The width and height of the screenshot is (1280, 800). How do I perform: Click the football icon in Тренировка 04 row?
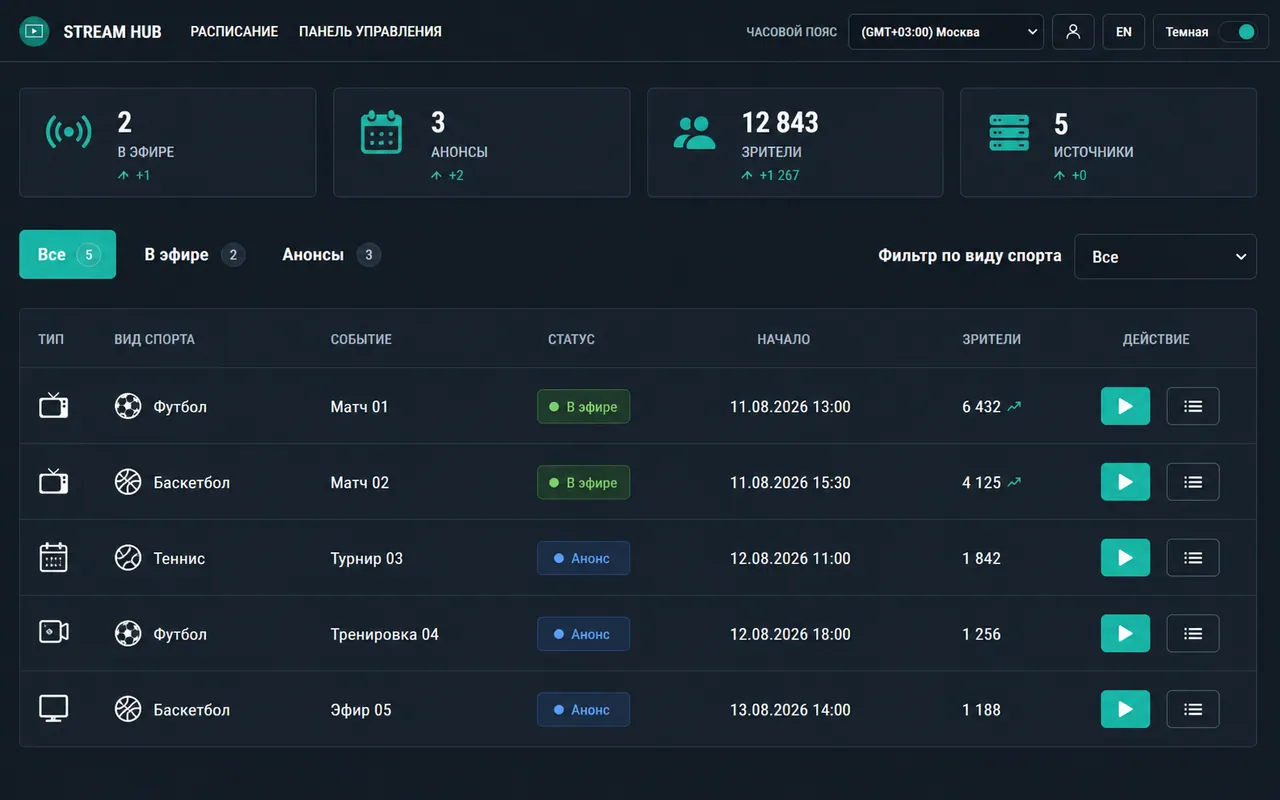pos(128,633)
